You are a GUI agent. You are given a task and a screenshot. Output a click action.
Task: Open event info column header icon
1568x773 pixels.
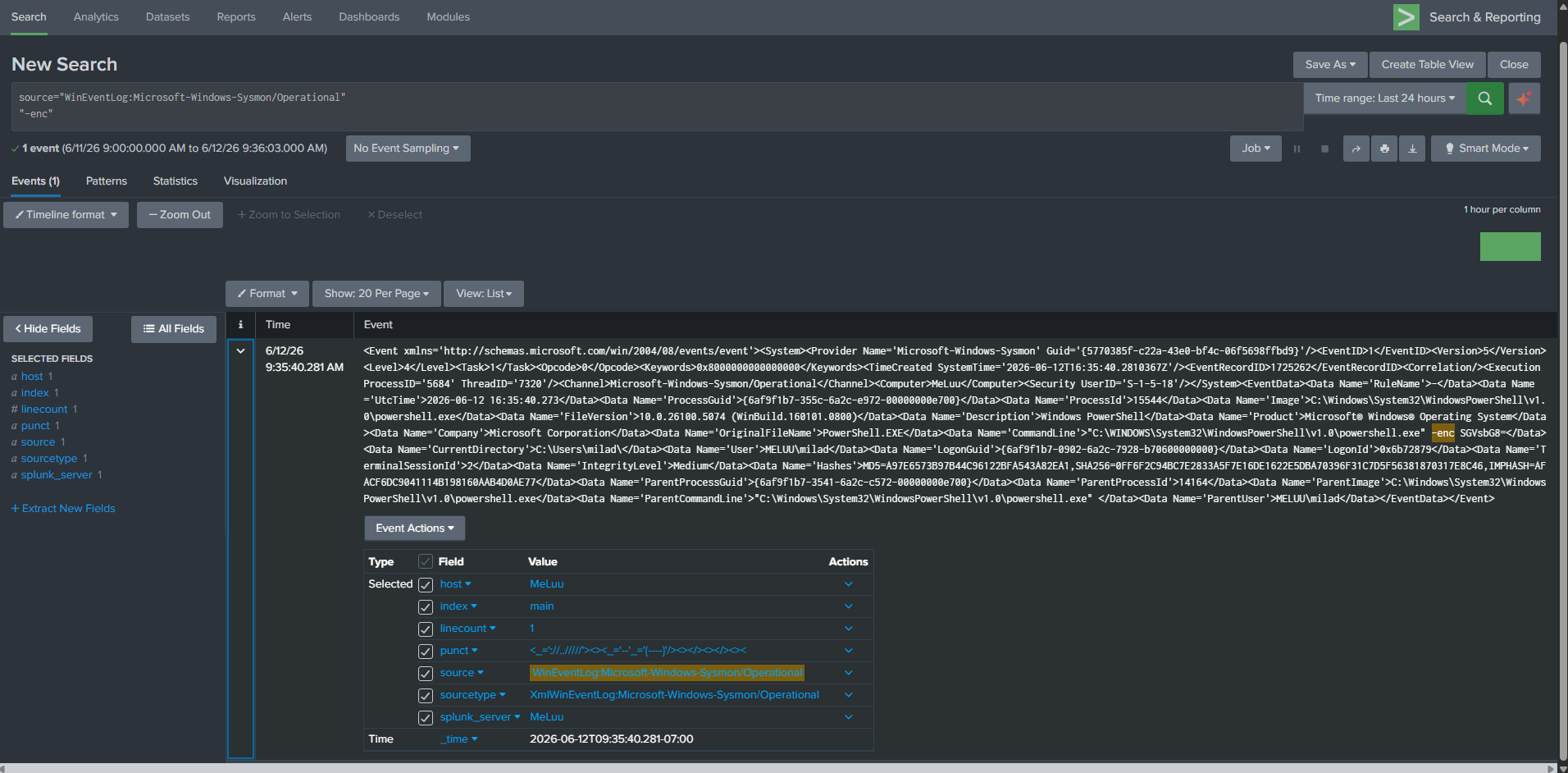[x=240, y=325]
